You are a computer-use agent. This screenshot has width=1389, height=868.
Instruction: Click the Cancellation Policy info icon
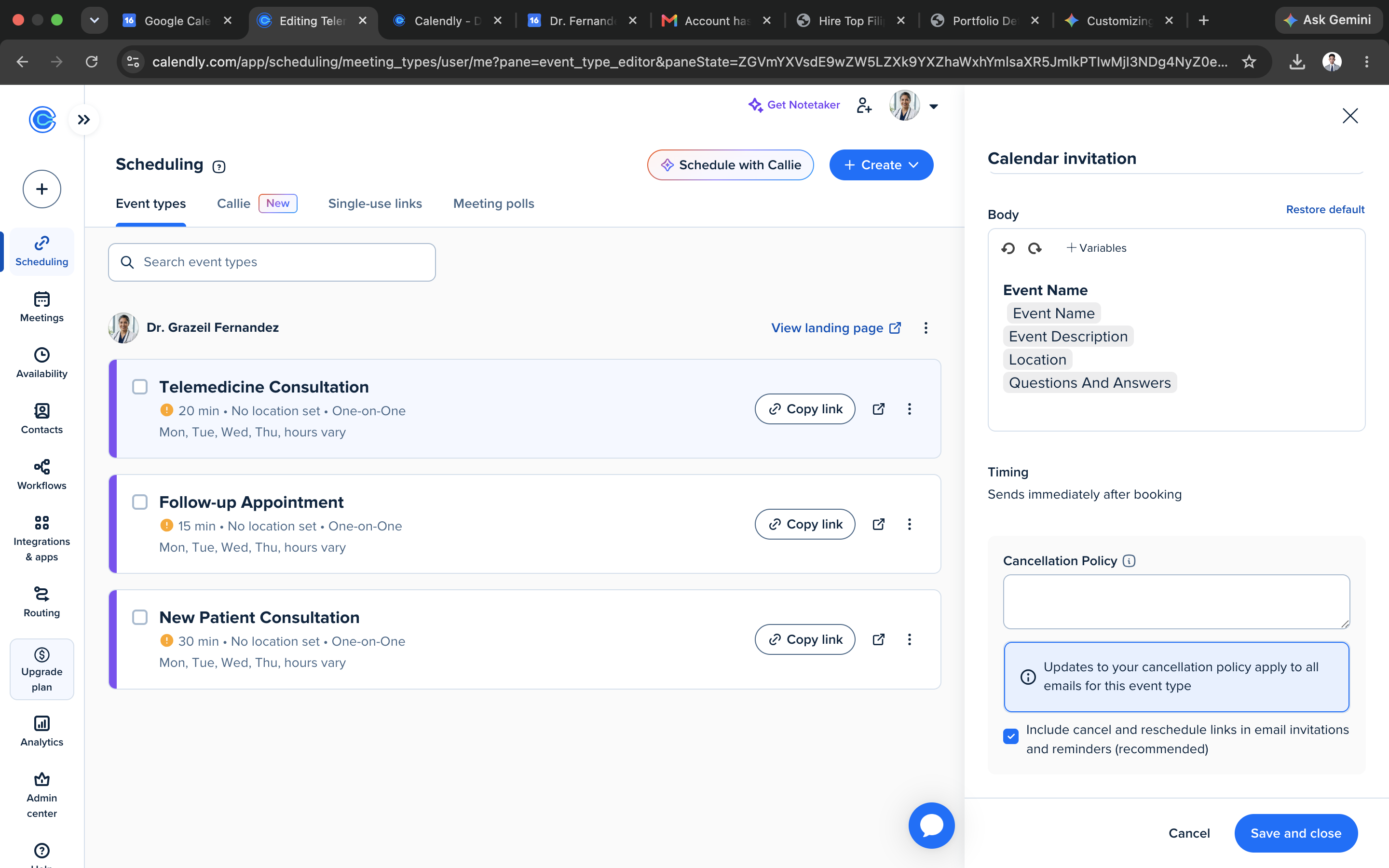coord(1129,561)
